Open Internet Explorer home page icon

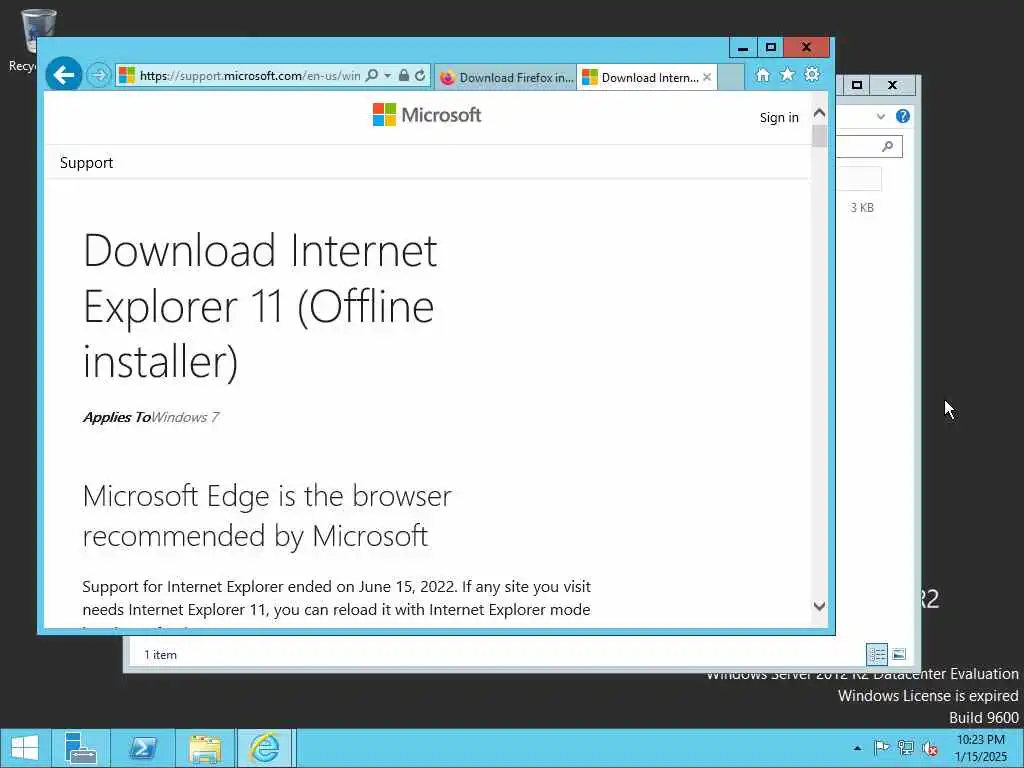tap(762, 75)
